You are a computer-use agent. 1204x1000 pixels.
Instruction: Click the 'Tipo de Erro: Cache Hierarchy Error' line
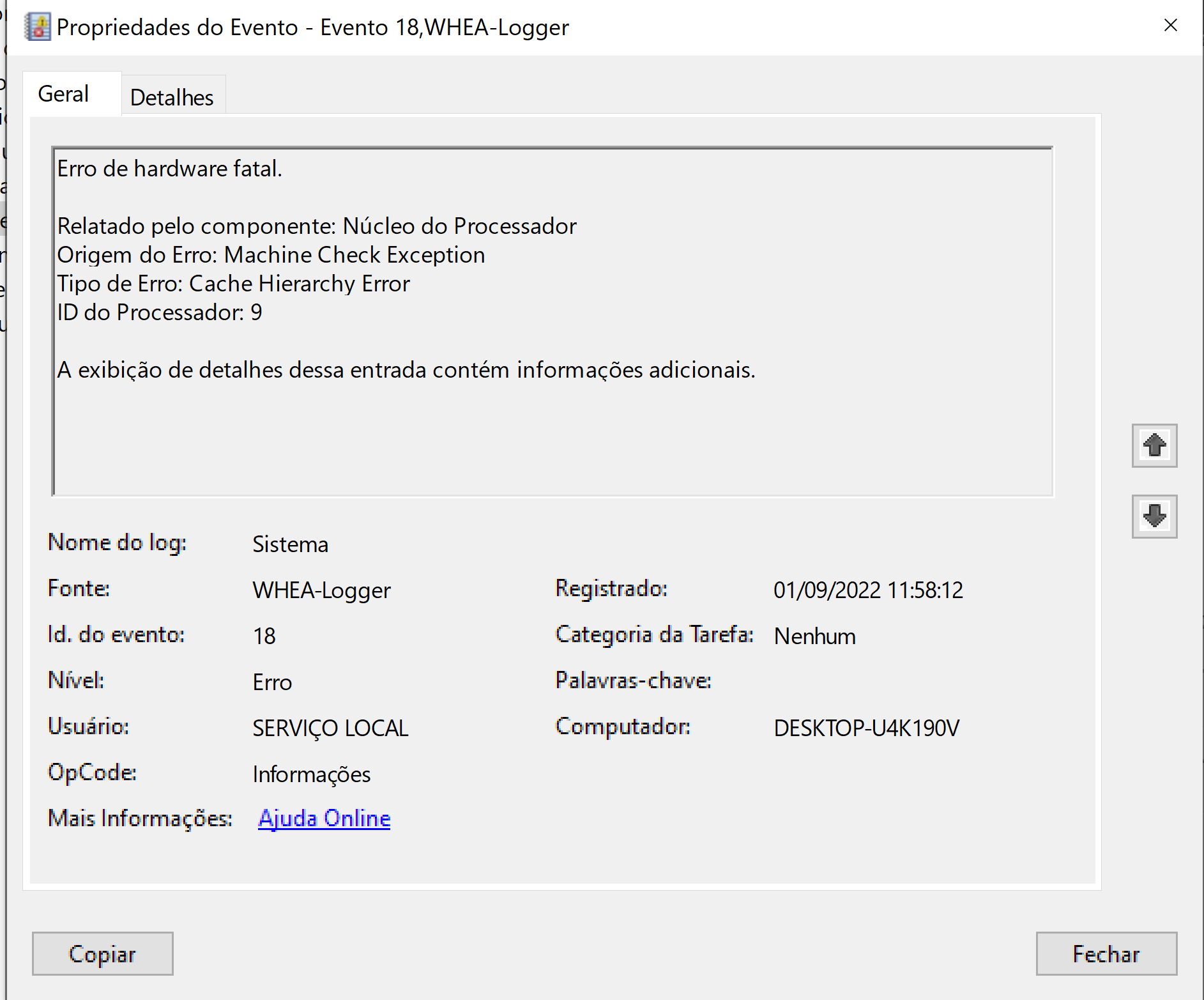234,284
